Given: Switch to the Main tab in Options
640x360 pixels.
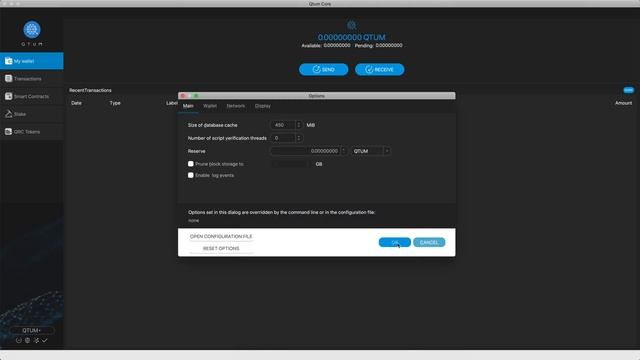Looking at the screenshot, I should 188,106.
